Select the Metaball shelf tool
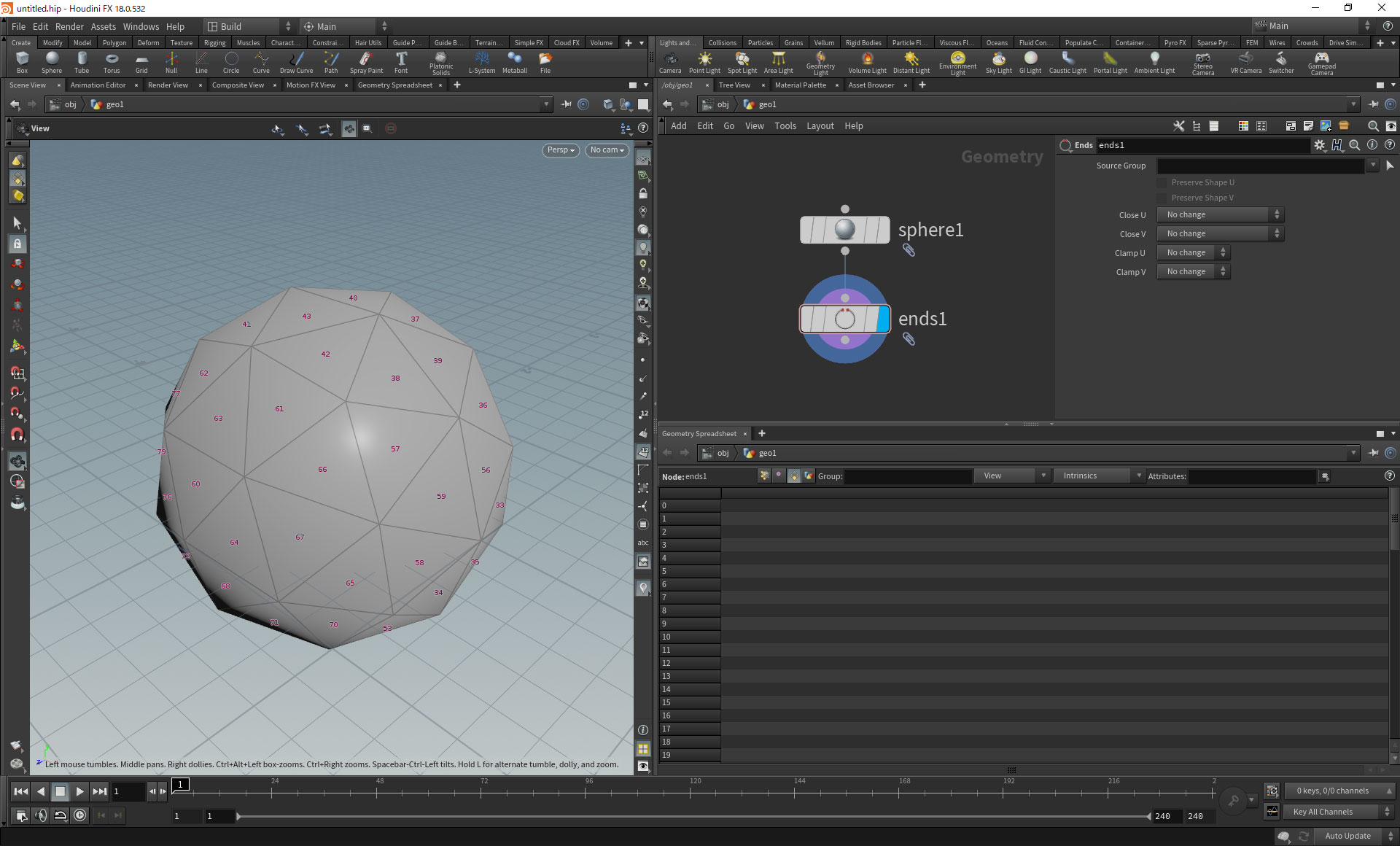This screenshot has height=846, width=1400. (515, 63)
